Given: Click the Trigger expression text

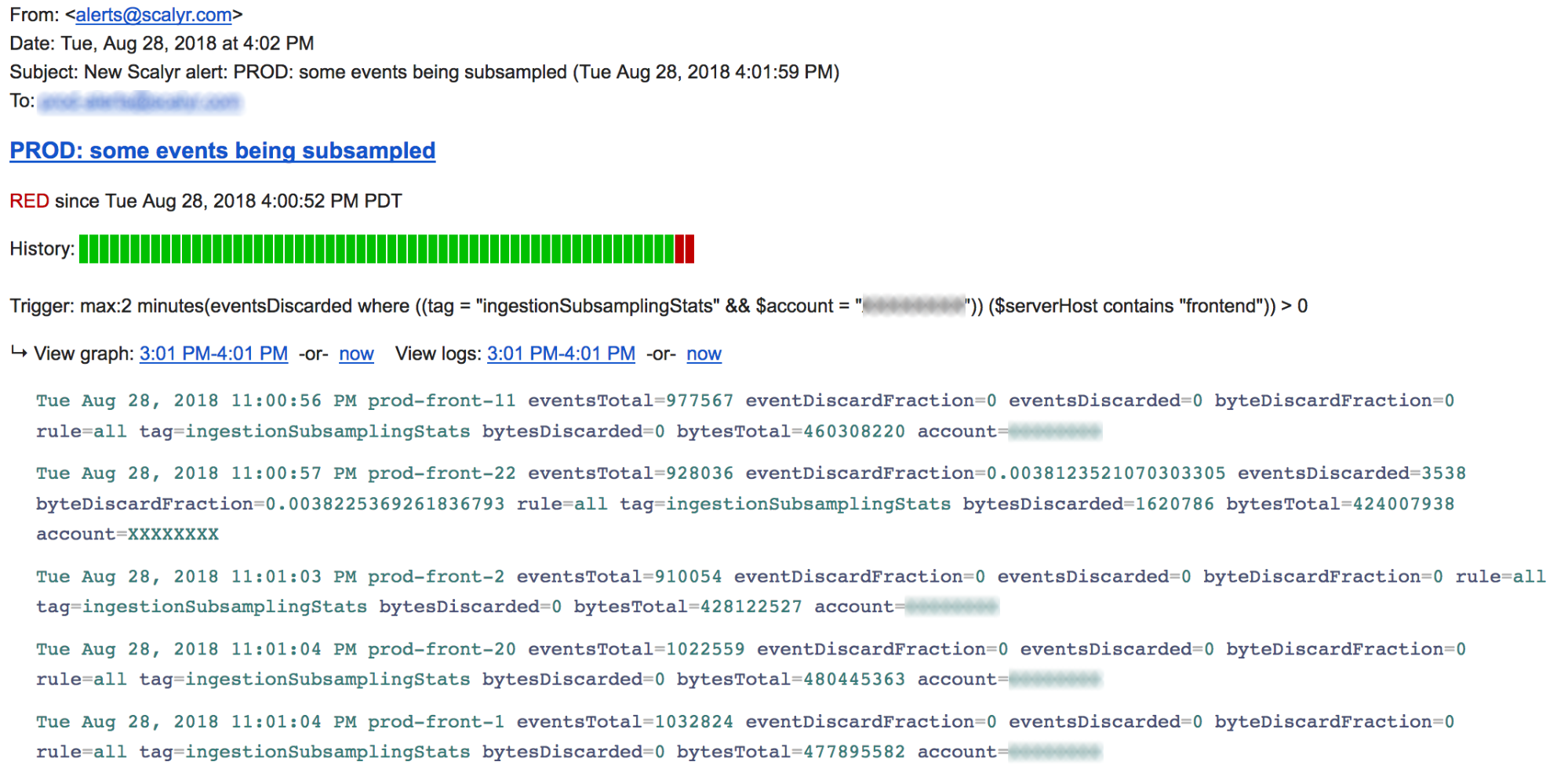Looking at the screenshot, I should (x=659, y=306).
